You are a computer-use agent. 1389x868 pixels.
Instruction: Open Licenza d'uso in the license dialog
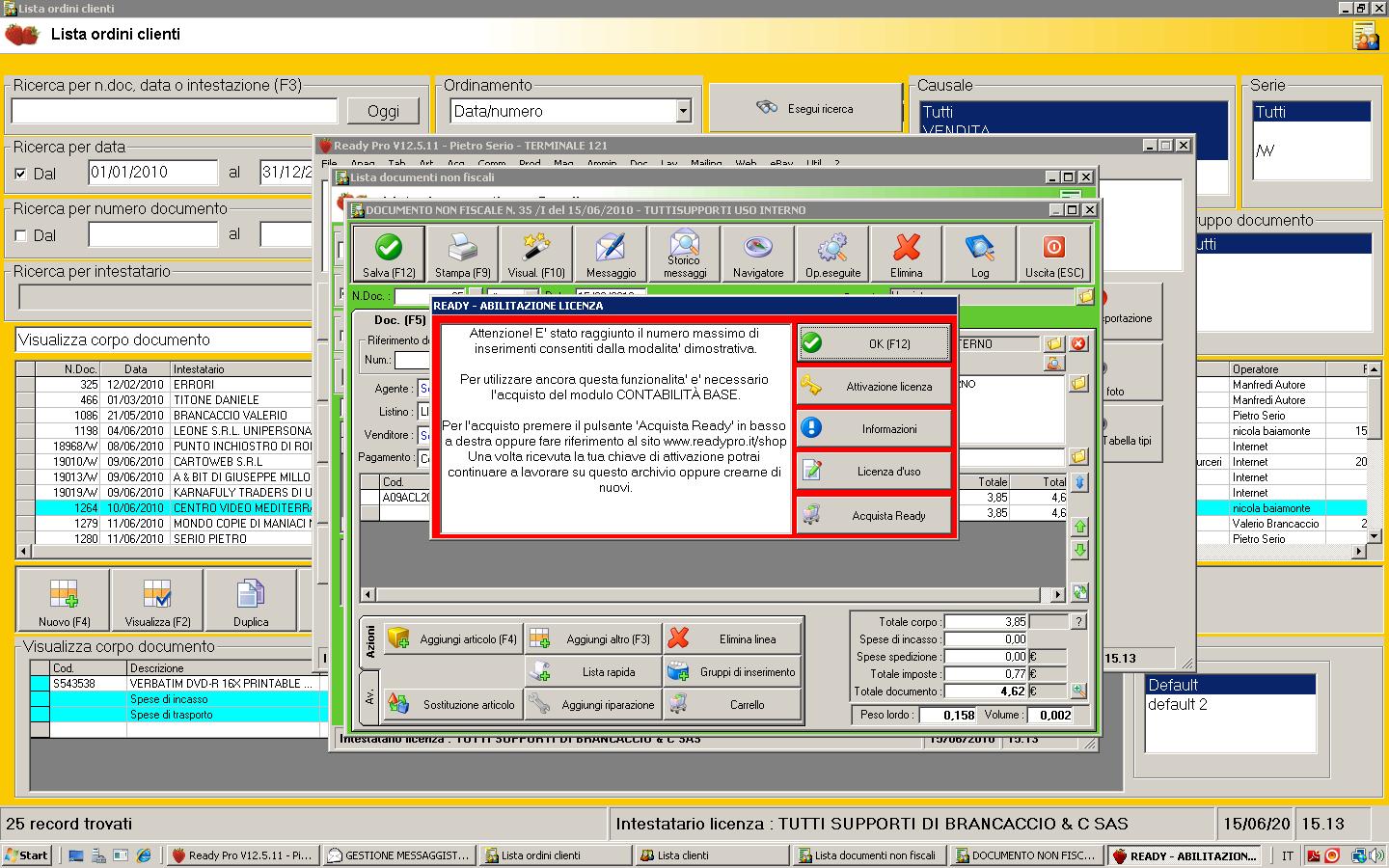click(x=874, y=472)
